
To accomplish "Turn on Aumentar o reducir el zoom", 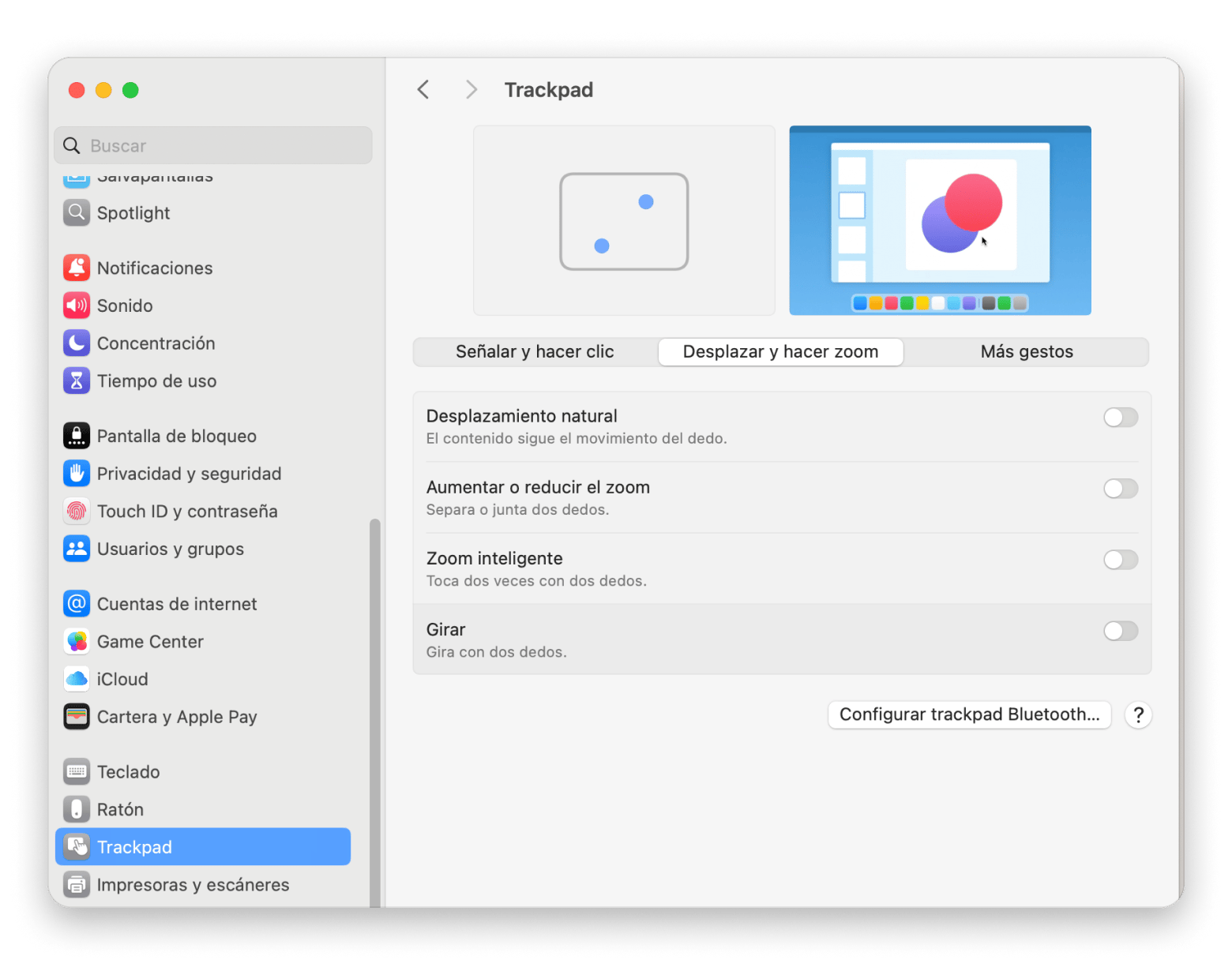I will click(x=1120, y=489).
